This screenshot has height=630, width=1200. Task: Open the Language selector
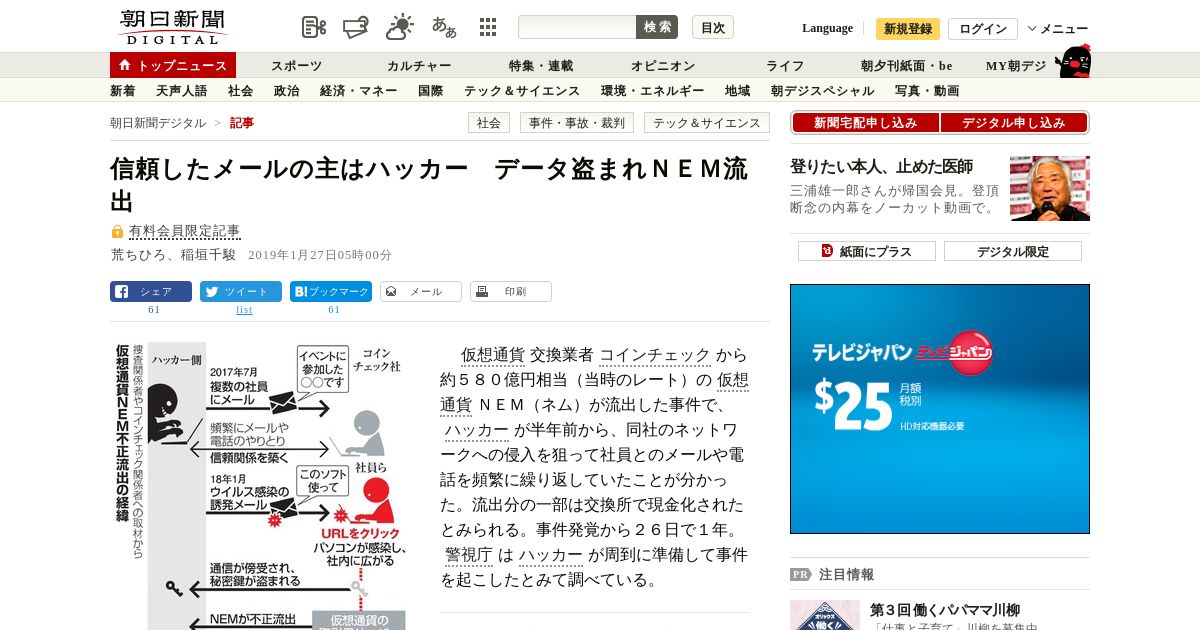click(827, 28)
